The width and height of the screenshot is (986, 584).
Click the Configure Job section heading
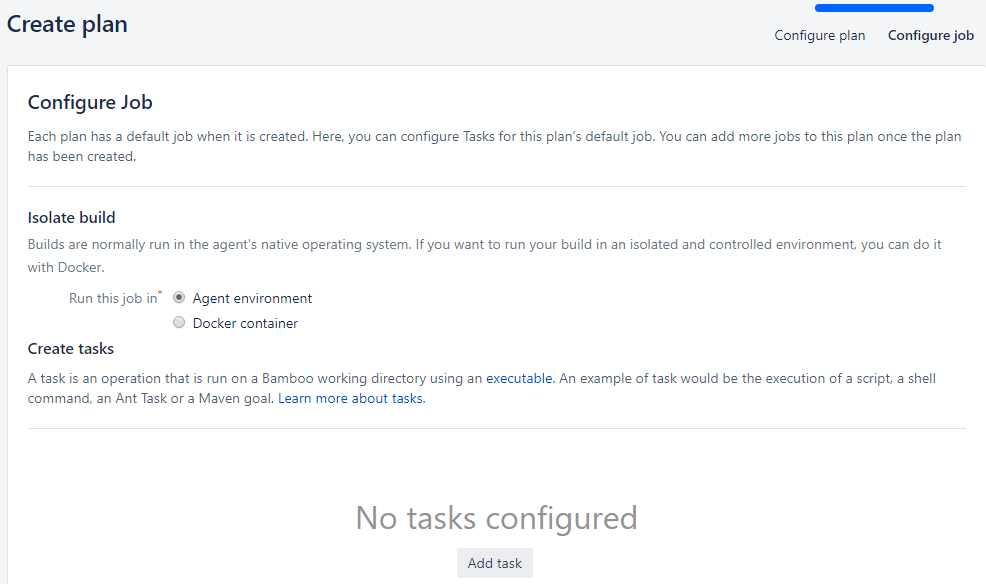[90, 102]
